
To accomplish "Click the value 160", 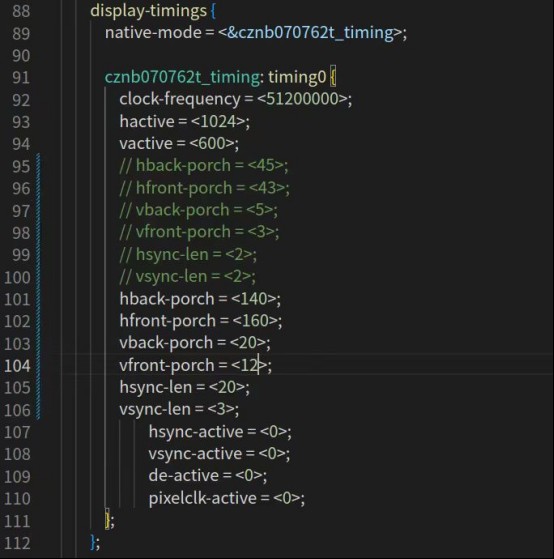I will (x=256, y=321).
